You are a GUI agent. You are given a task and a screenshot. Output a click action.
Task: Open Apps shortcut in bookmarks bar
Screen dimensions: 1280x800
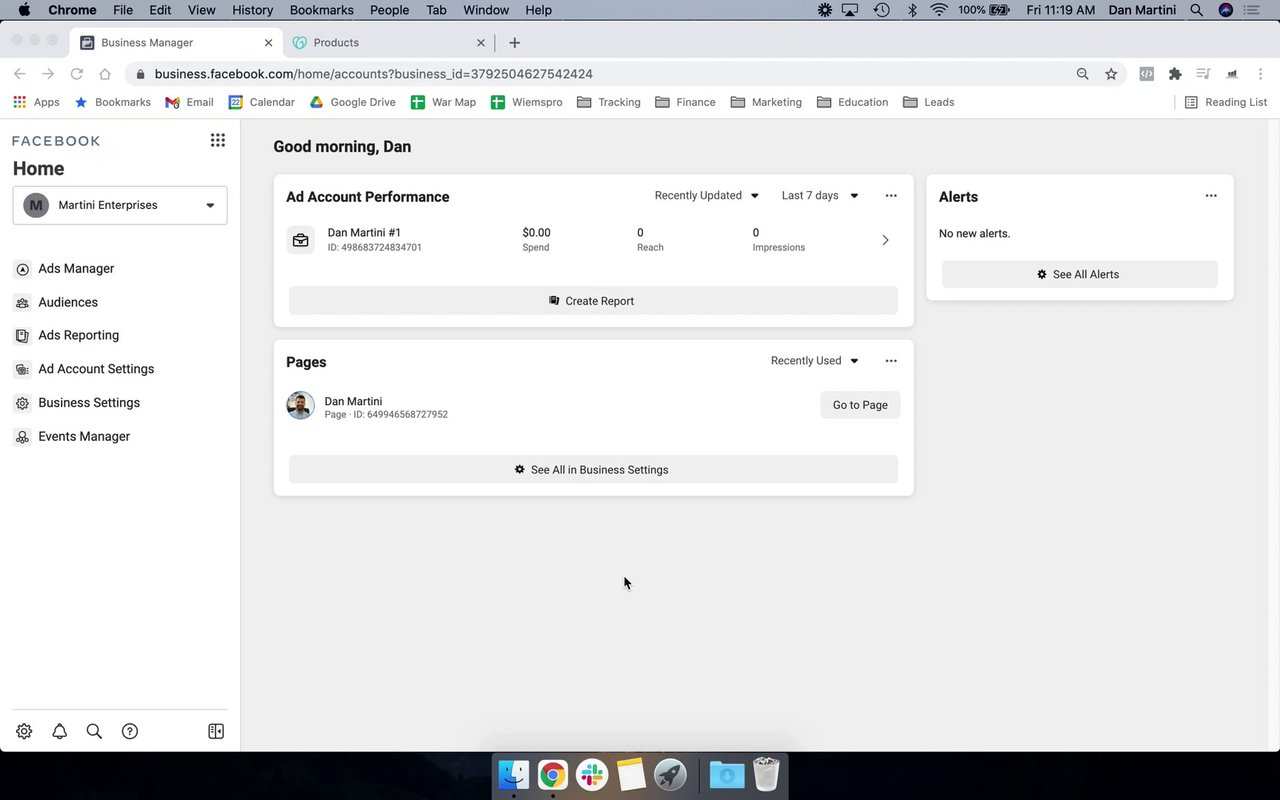[36, 102]
